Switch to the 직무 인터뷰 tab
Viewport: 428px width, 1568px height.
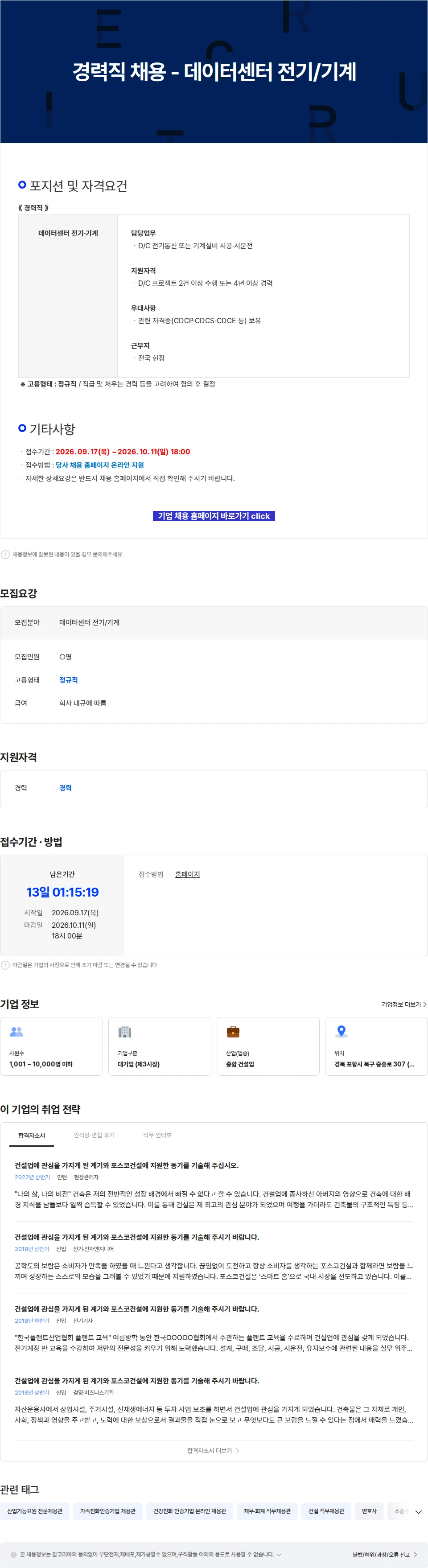157,1135
